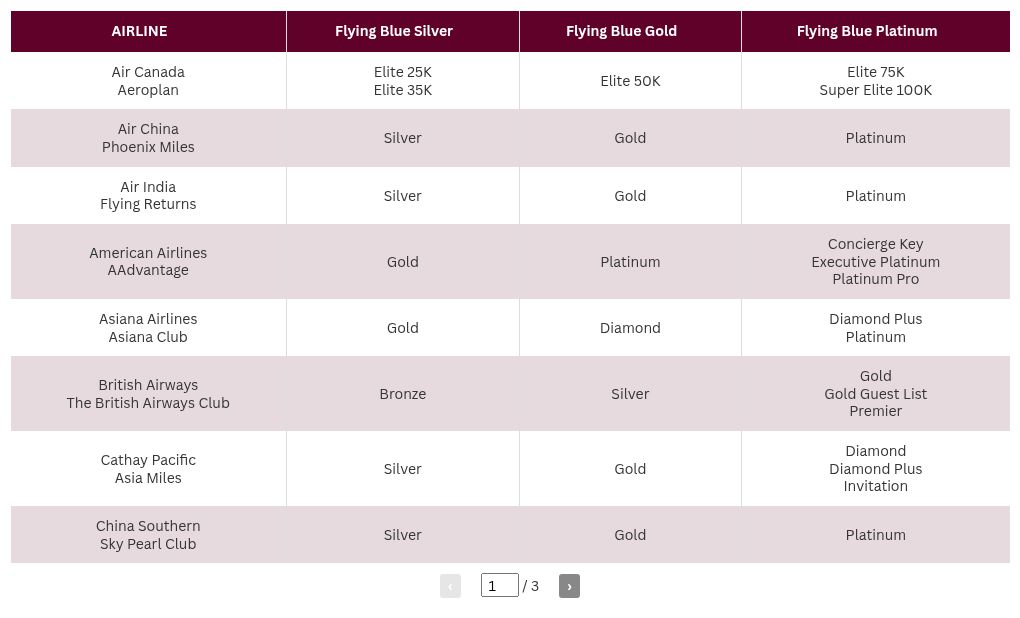The height and width of the screenshot is (618, 1020).
Task: Select China Southern Sky Pearl Club cell
Action: click(x=148, y=535)
